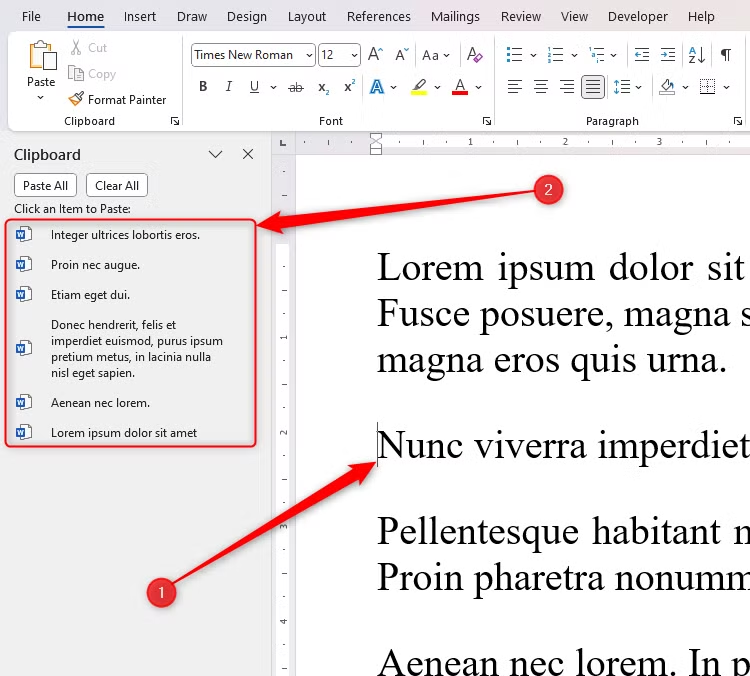Click the Cut scissors icon
This screenshot has width=750, height=676.
(76, 47)
